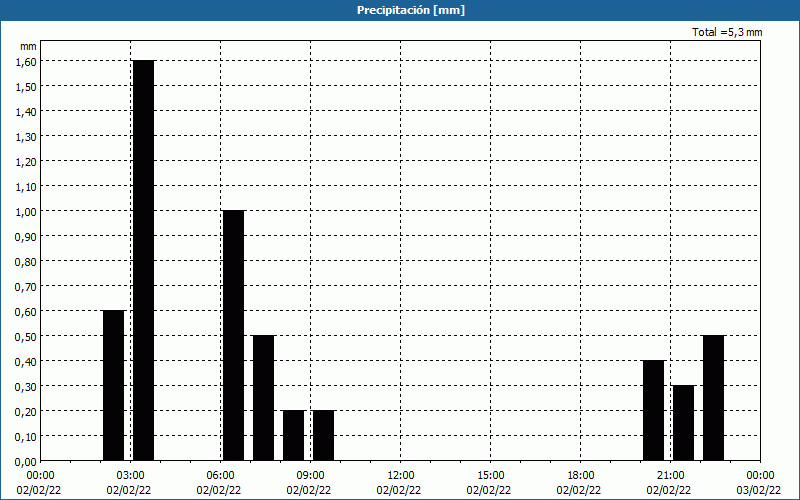Select the 'Total =5,3 mm' label
This screenshot has width=800, height=500.
pyautogui.click(x=727, y=32)
